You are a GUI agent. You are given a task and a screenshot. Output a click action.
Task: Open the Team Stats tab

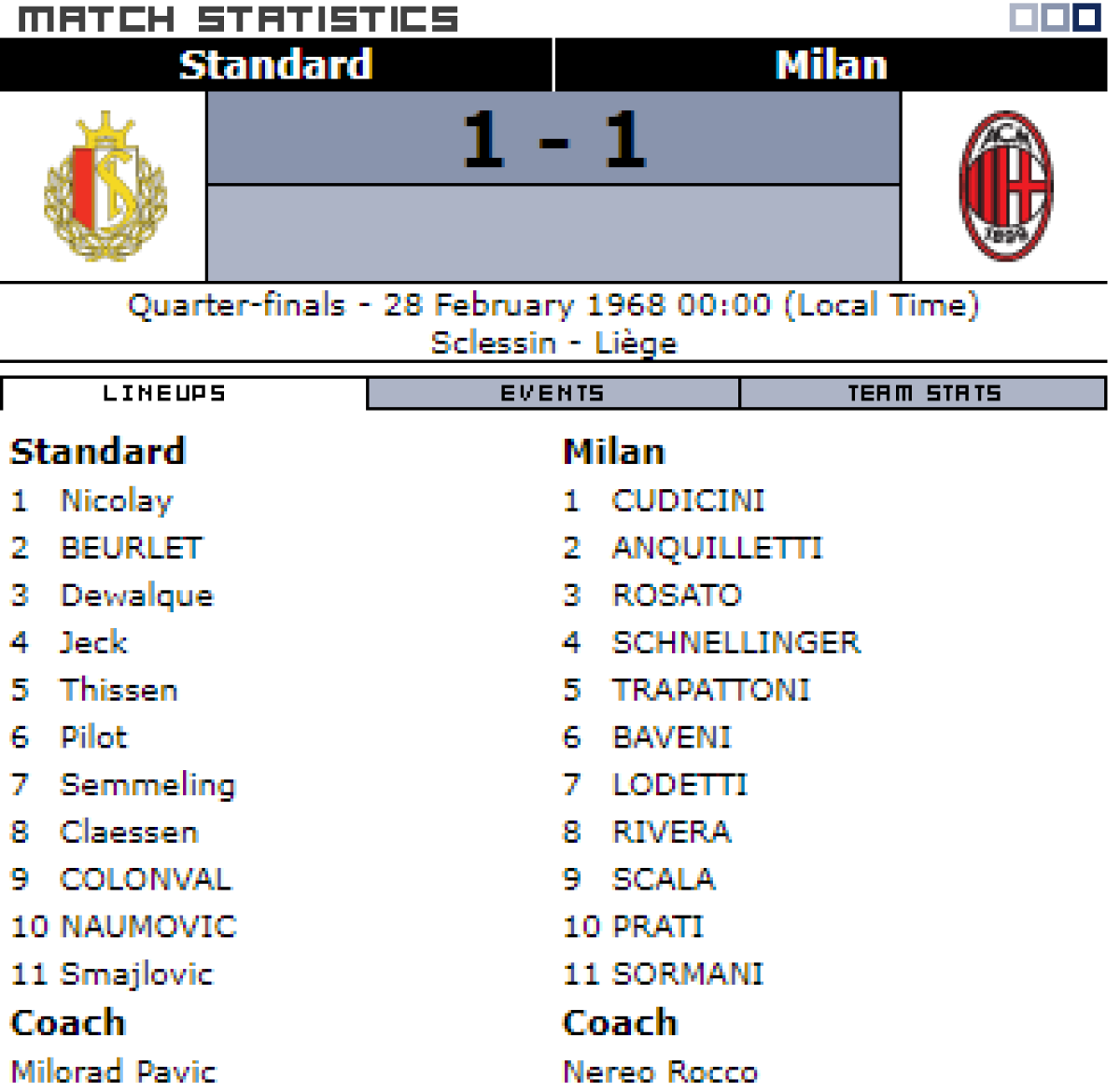tap(923, 394)
